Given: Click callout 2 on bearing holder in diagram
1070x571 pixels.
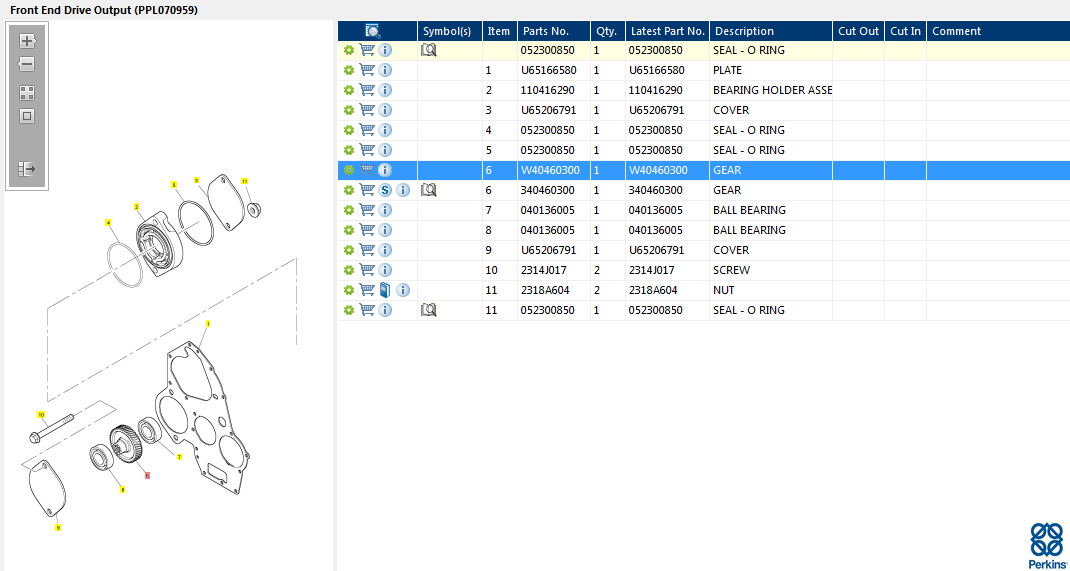Looking at the screenshot, I should [136, 207].
